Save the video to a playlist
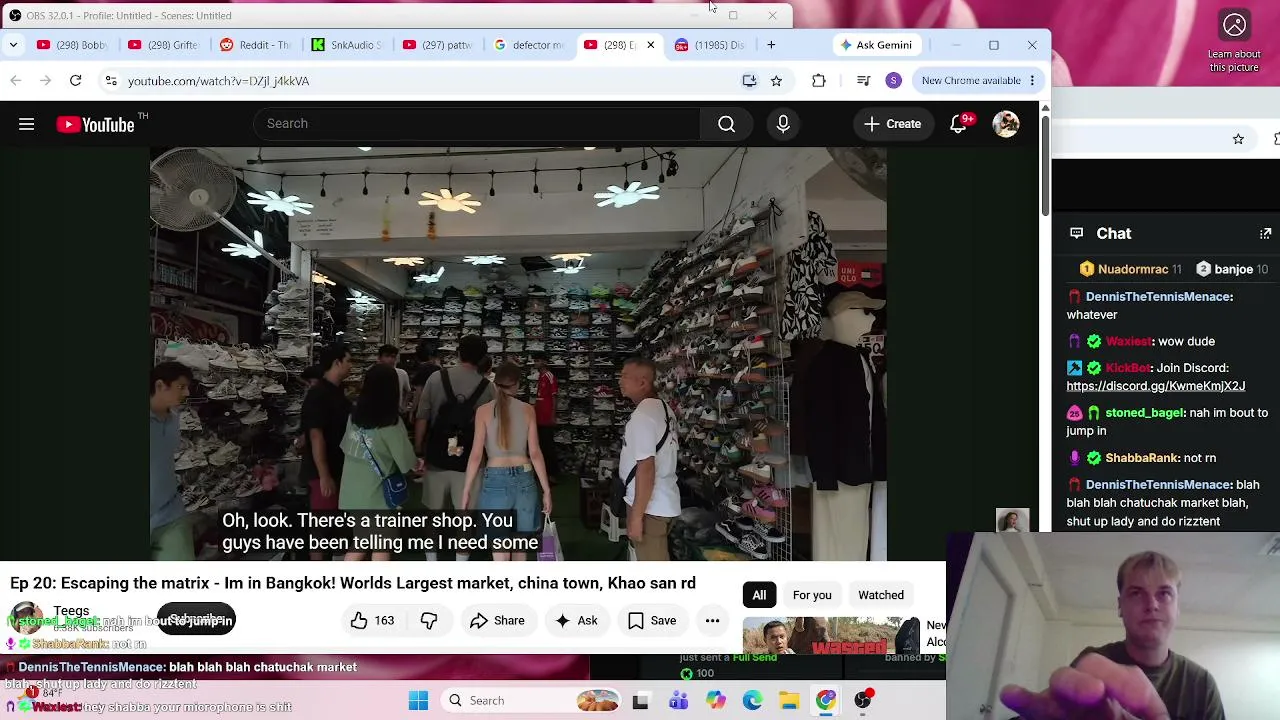Viewport: 1280px width, 720px height. coord(652,620)
